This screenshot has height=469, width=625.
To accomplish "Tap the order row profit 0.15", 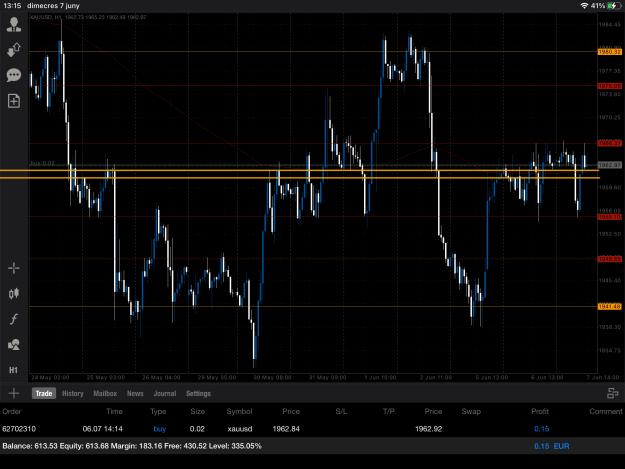I will tap(541, 429).
